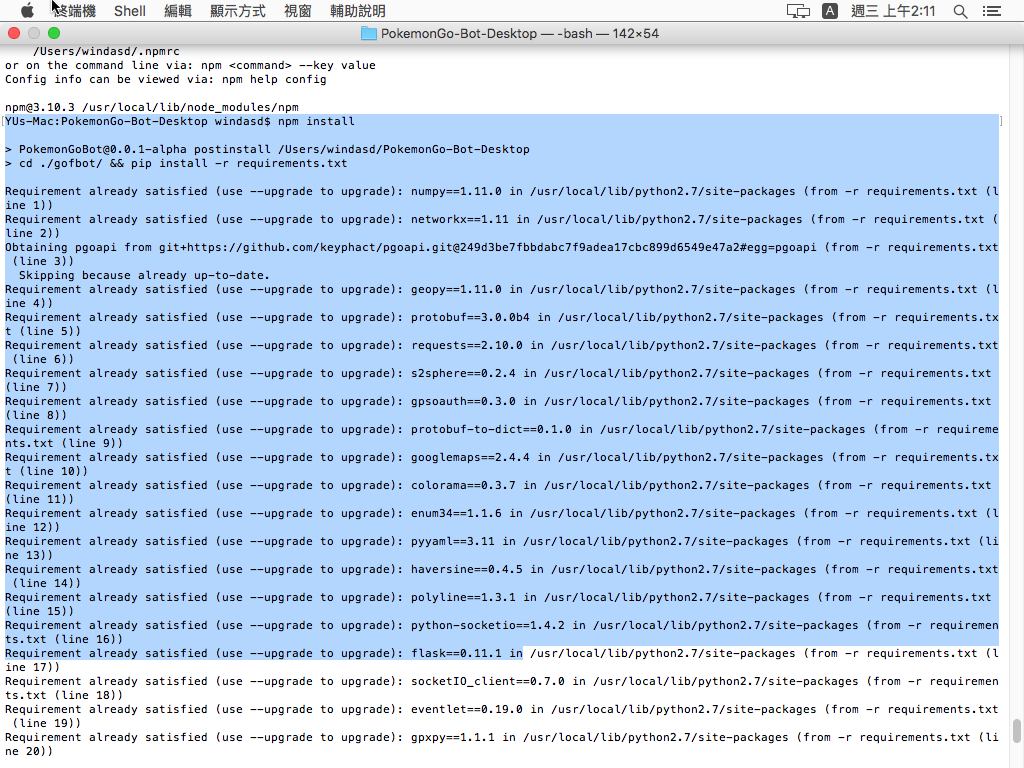Click 'PokemonGoBot@0.0.1-alpha postinstall' line
Viewport: 1024px width, 768px height.
(x=267, y=150)
